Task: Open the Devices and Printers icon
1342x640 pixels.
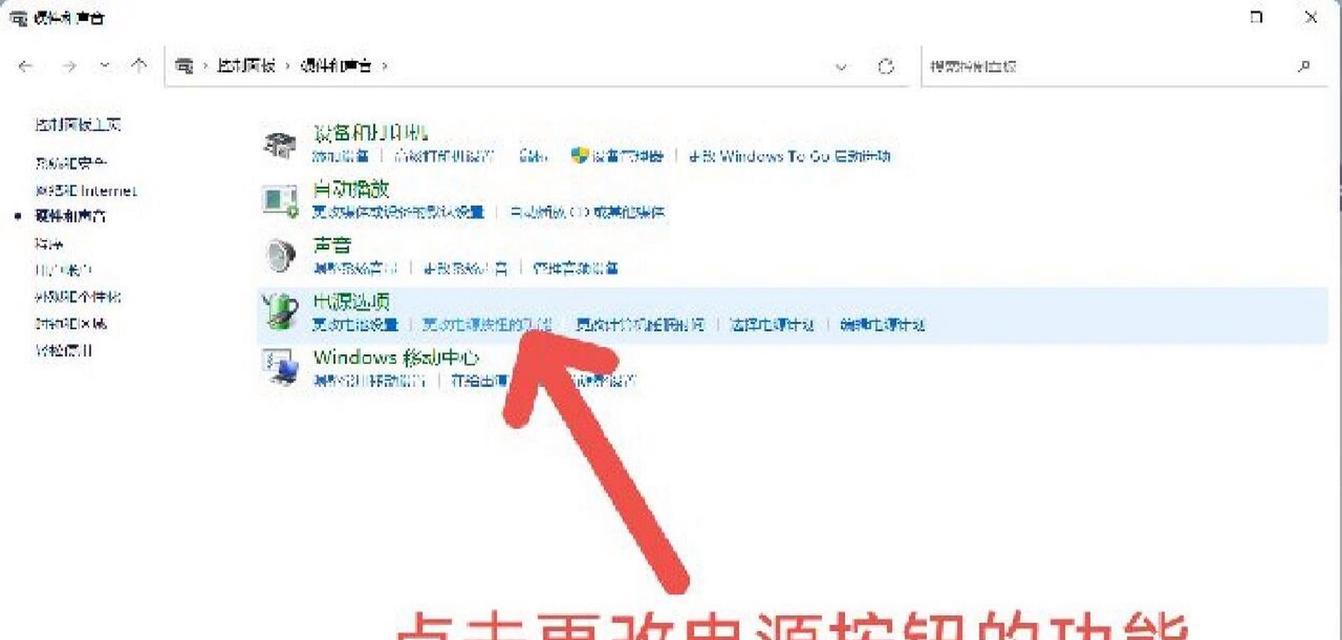Action: [279, 145]
